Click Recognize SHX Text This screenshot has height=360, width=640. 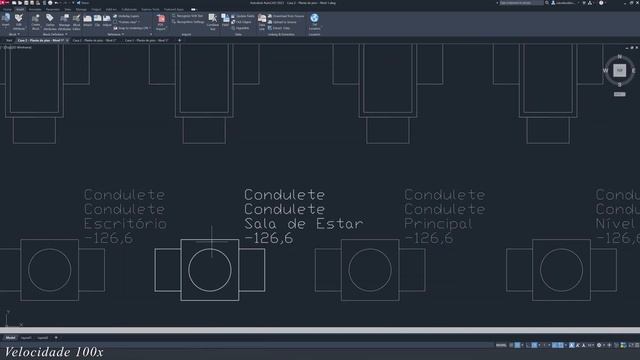coord(187,16)
